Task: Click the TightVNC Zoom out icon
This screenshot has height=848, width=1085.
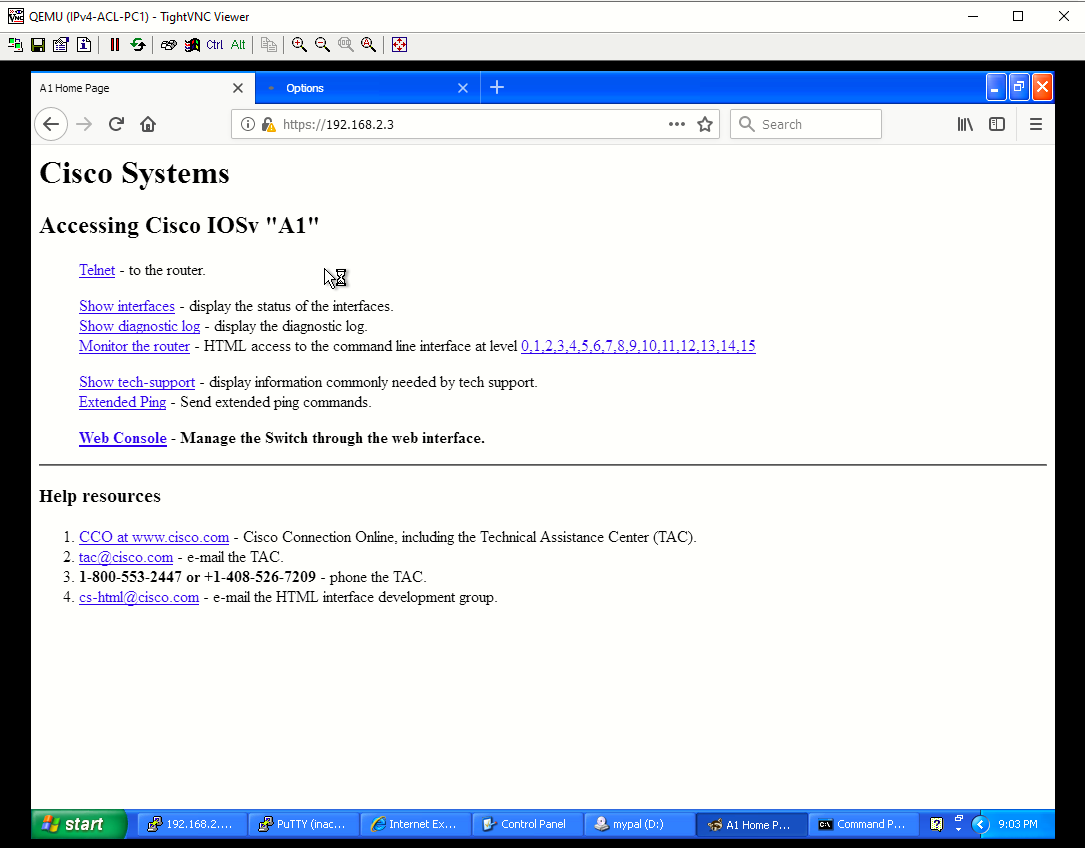Action: (x=322, y=45)
